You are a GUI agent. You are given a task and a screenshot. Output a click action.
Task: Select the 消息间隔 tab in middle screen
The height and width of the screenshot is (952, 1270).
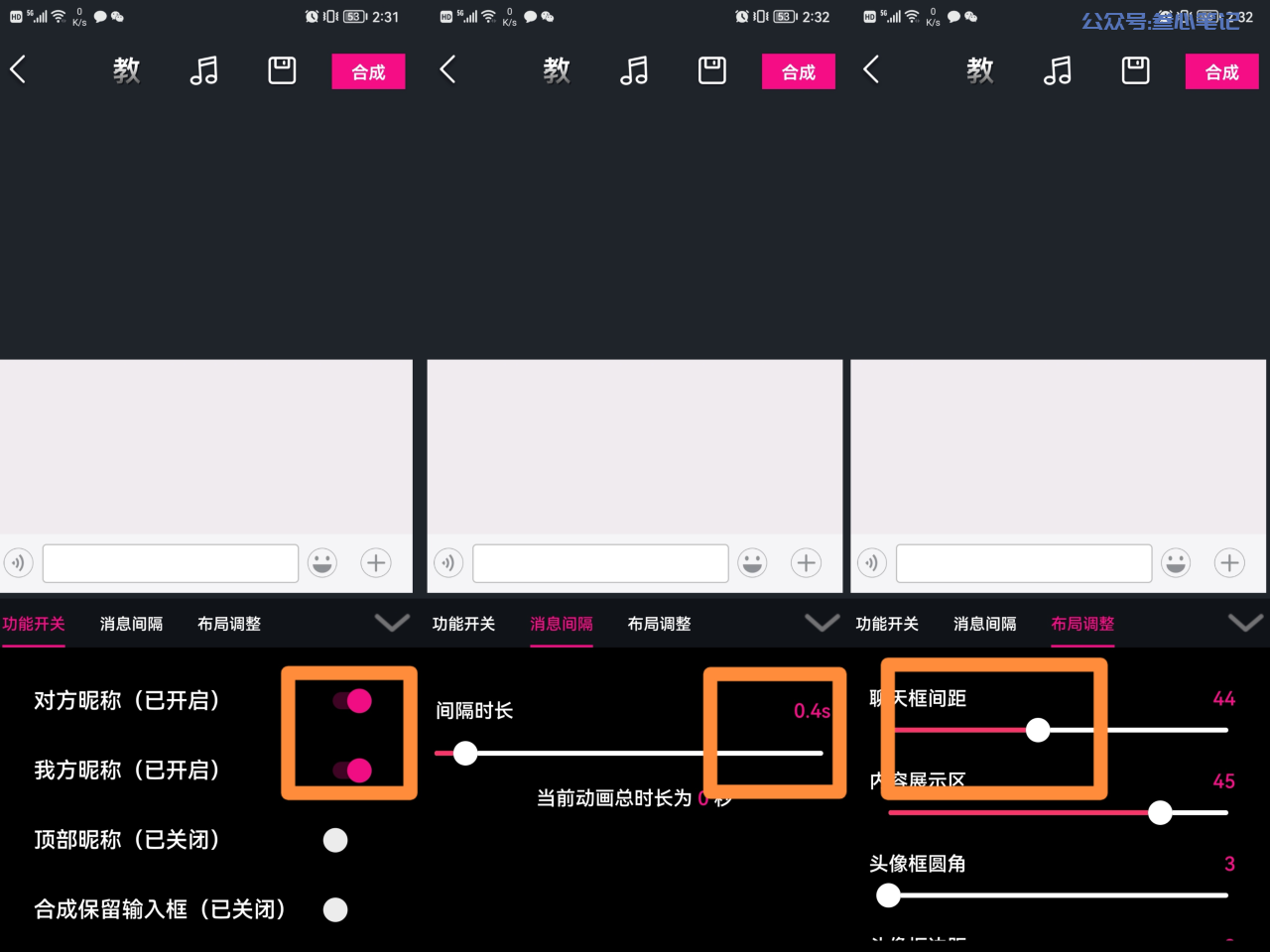tap(562, 624)
